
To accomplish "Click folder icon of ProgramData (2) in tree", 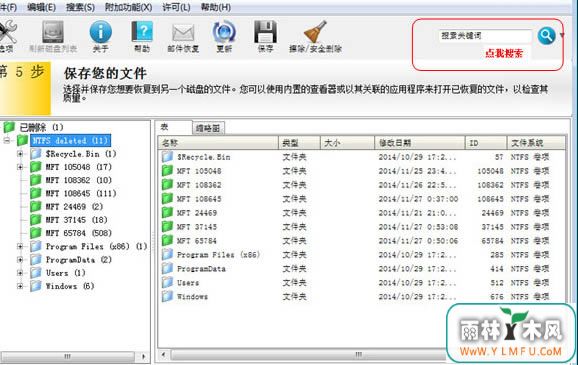I will (x=36, y=260).
